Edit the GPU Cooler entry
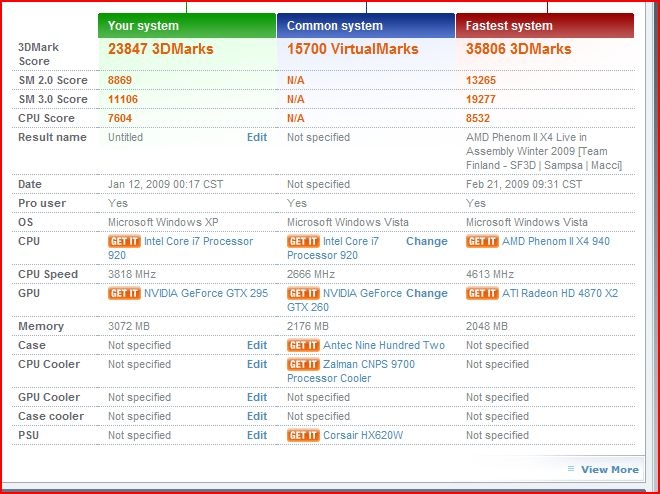This screenshot has height=494, width=660. (257, 397)
